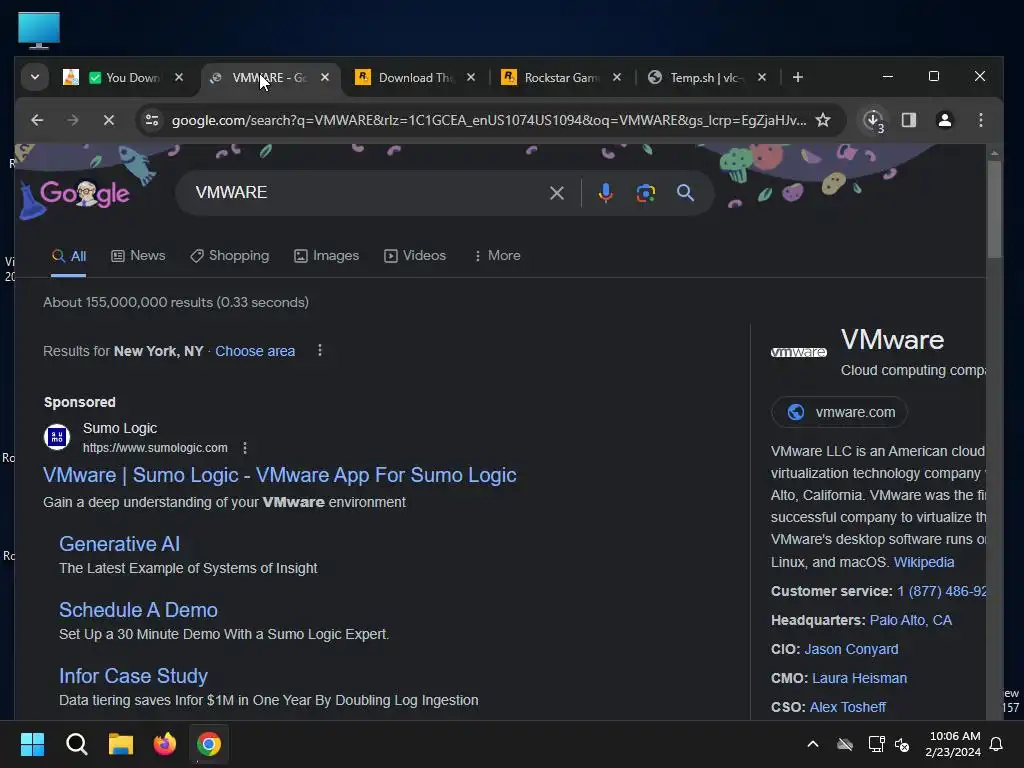Open the Generative AI sitelink

[x=120, y=544]
